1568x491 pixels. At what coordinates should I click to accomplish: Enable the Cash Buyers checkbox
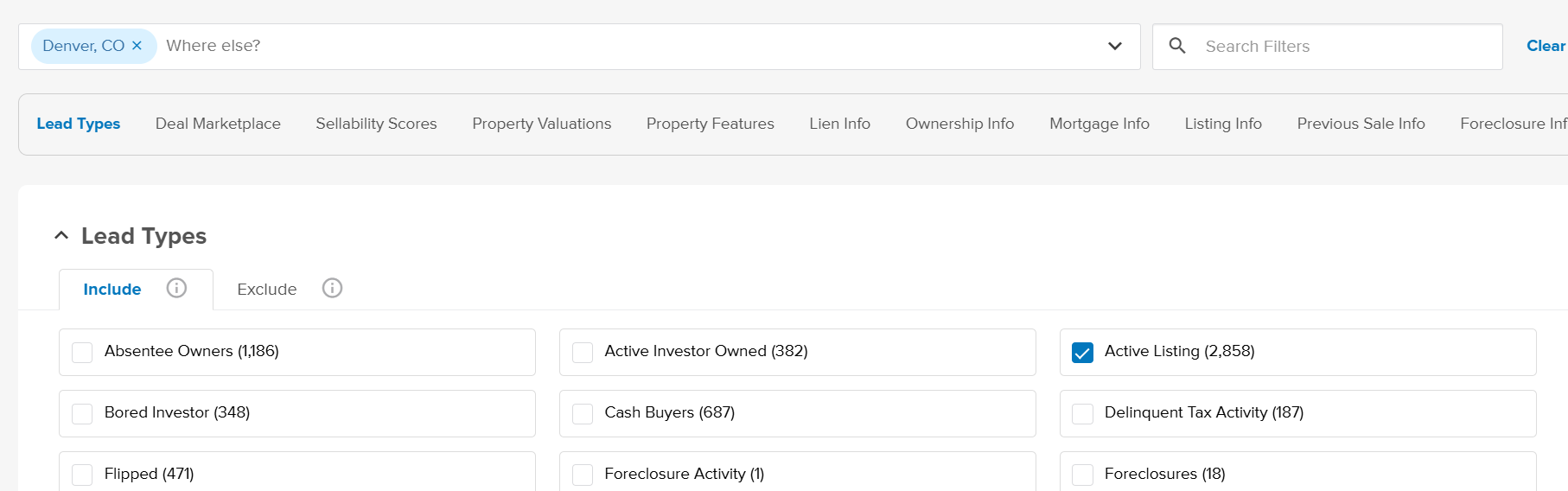click(x=583, y=414)
